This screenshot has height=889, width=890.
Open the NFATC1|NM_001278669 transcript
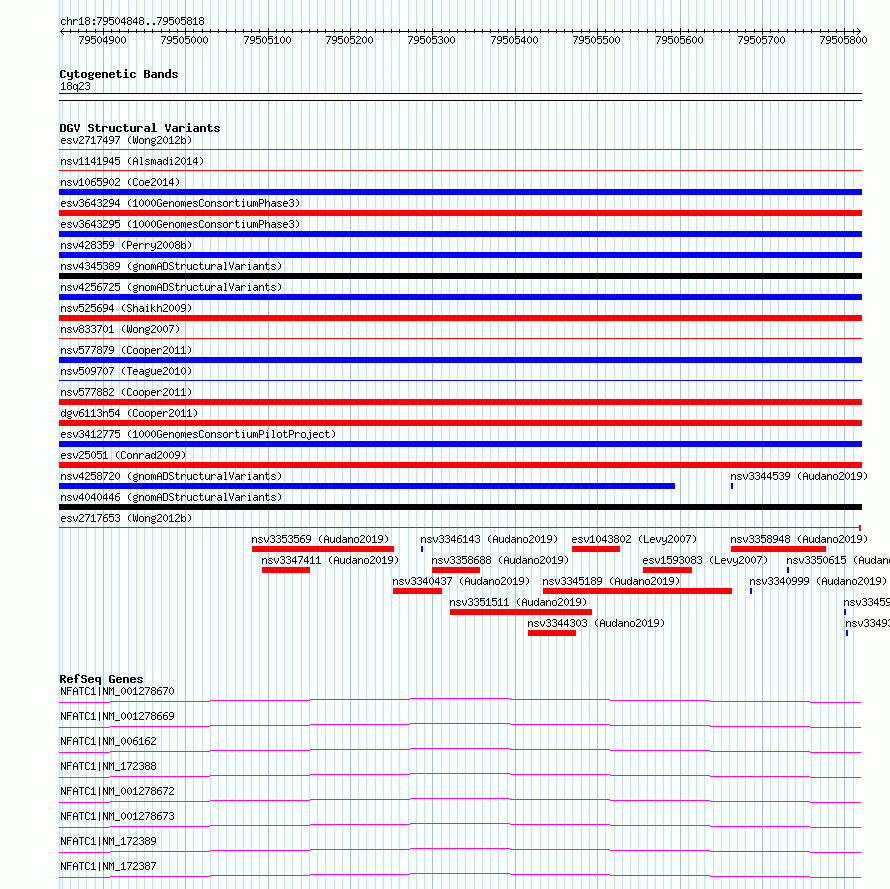coord(117,716)
